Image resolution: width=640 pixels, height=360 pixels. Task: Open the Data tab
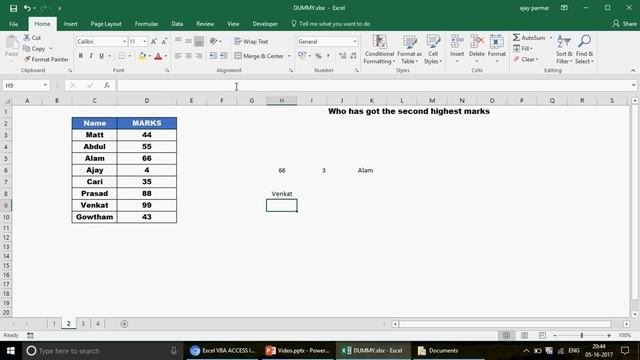[x=177, y=24]
